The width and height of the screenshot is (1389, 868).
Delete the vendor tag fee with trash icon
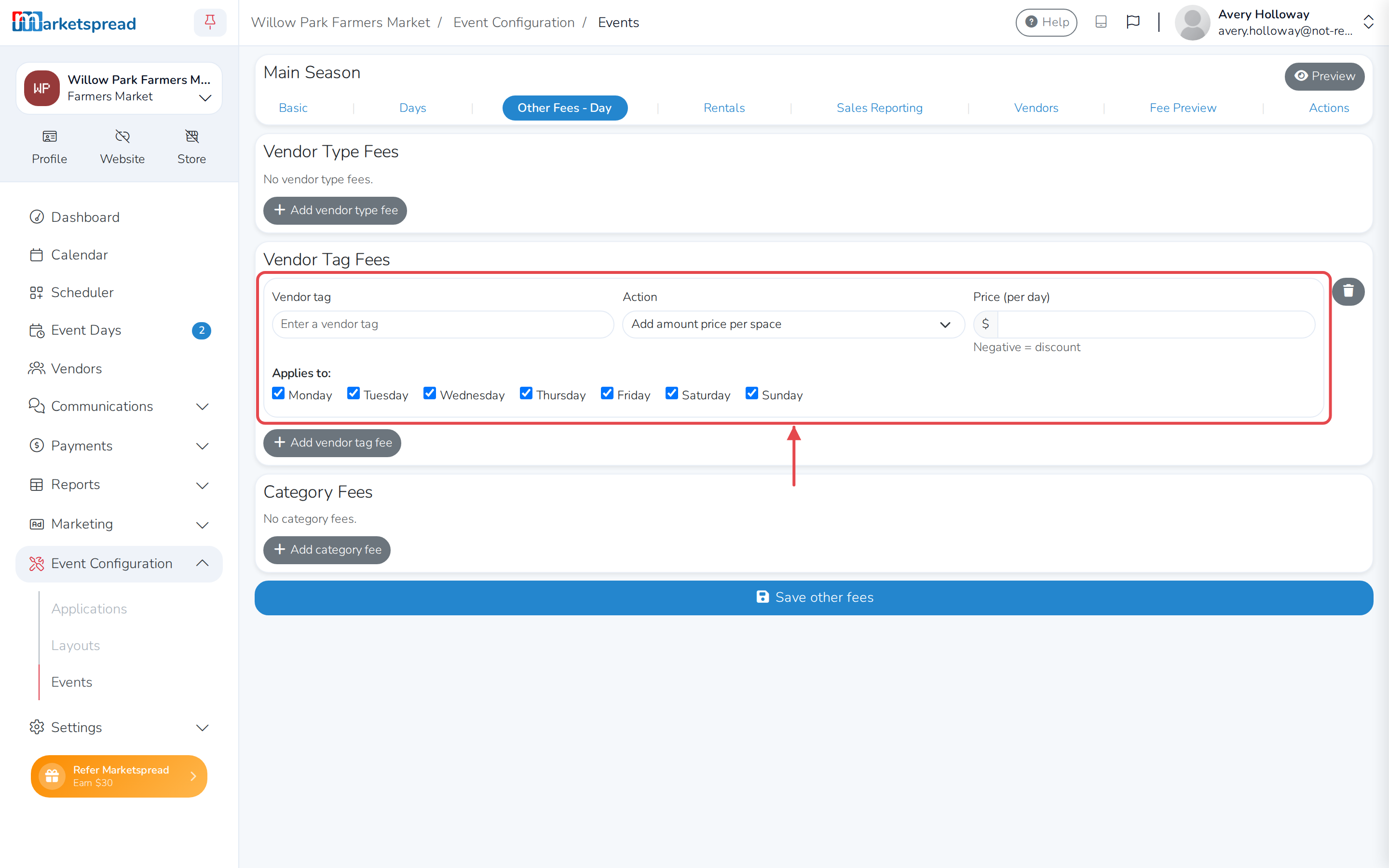(1348, 292)
